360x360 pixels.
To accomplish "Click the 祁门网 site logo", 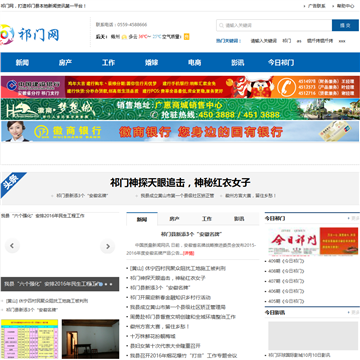I will [x=30, y=35].
